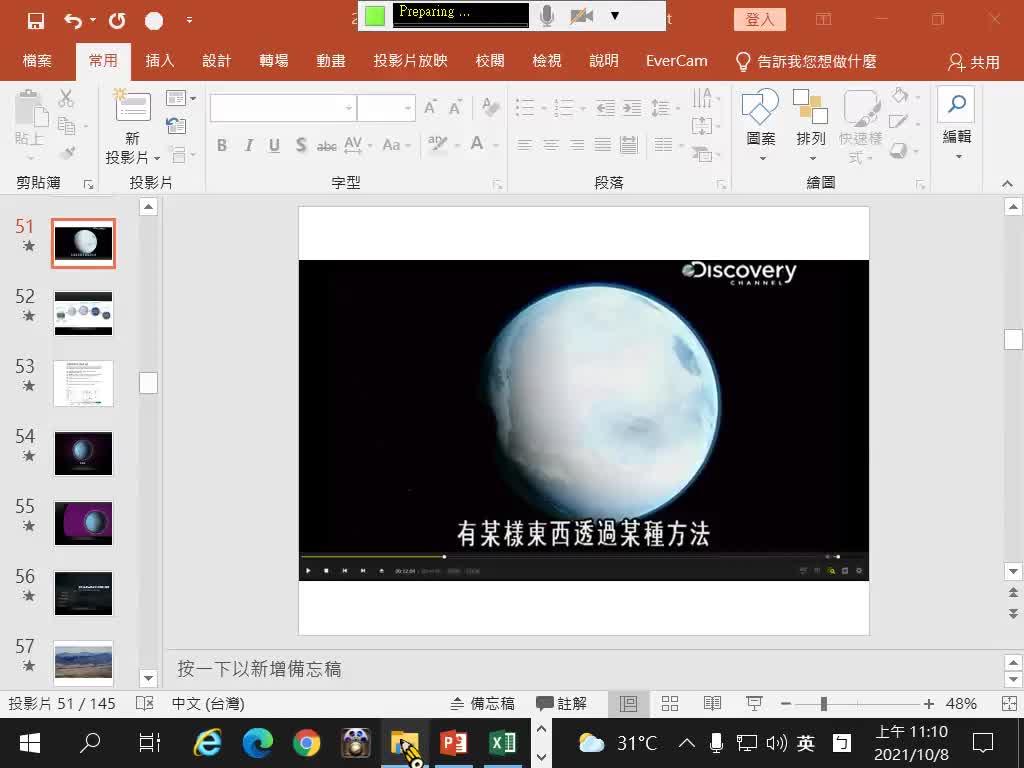
Task: Apply bullet list formatting
Action: click(524, 107)
